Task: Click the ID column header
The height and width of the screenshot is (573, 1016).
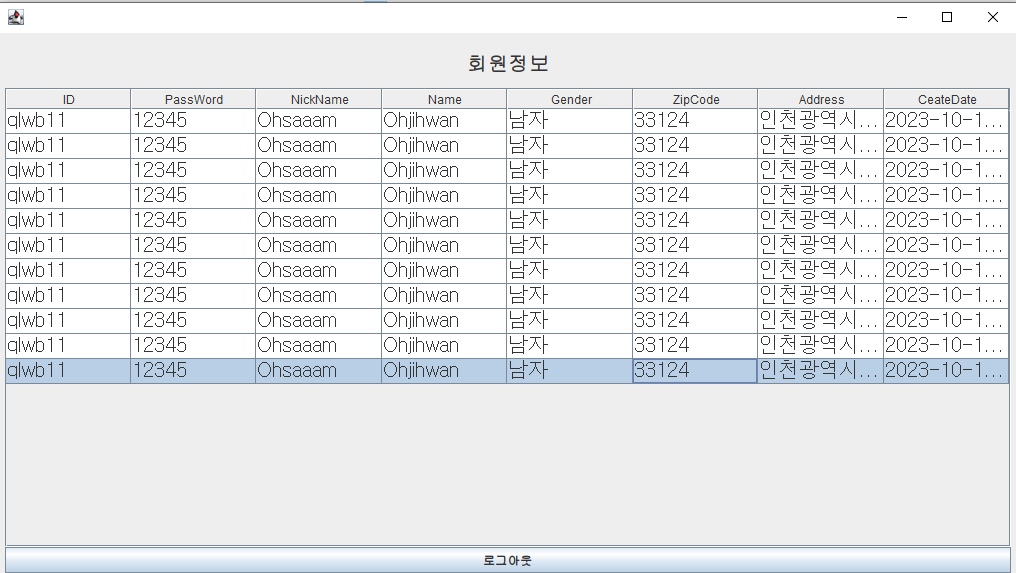Action: 68,99
